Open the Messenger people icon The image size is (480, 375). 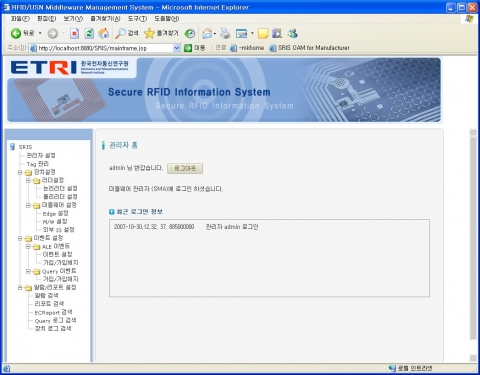(x=293, y=33)
